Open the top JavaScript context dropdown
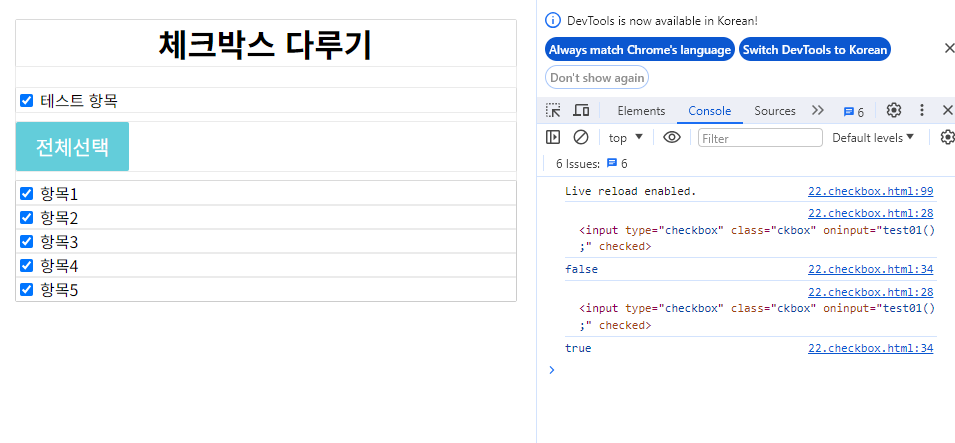The height and width of the screenshot is (443, 955). tap(626, 138)
